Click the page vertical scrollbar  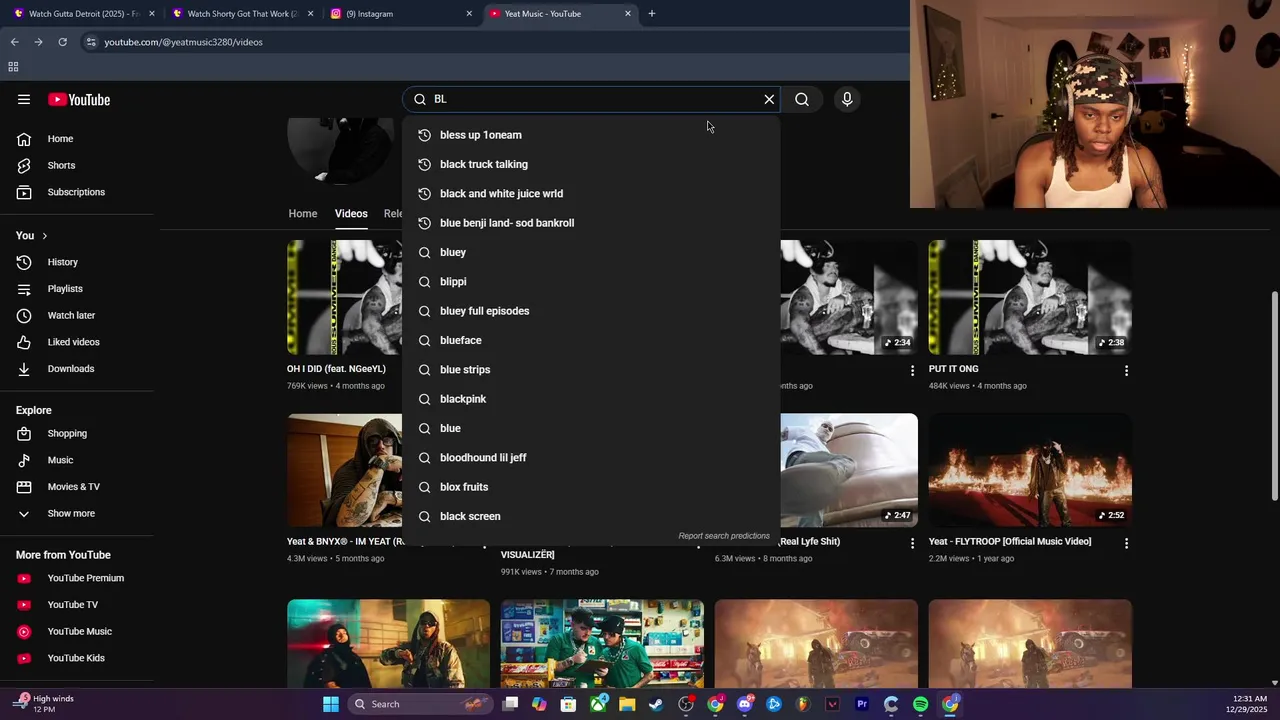point(1274,397)
